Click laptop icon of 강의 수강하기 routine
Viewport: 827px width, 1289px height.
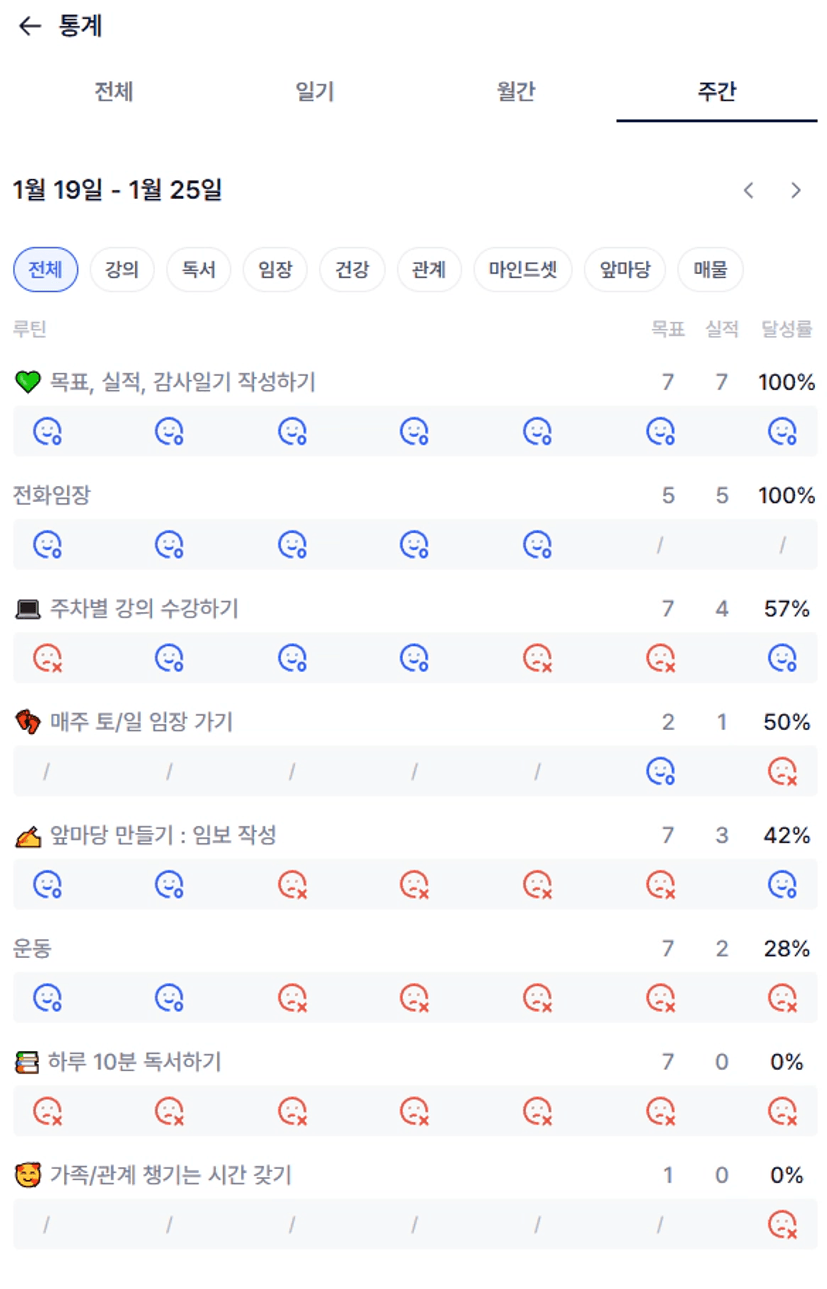[x=28, y=609]
